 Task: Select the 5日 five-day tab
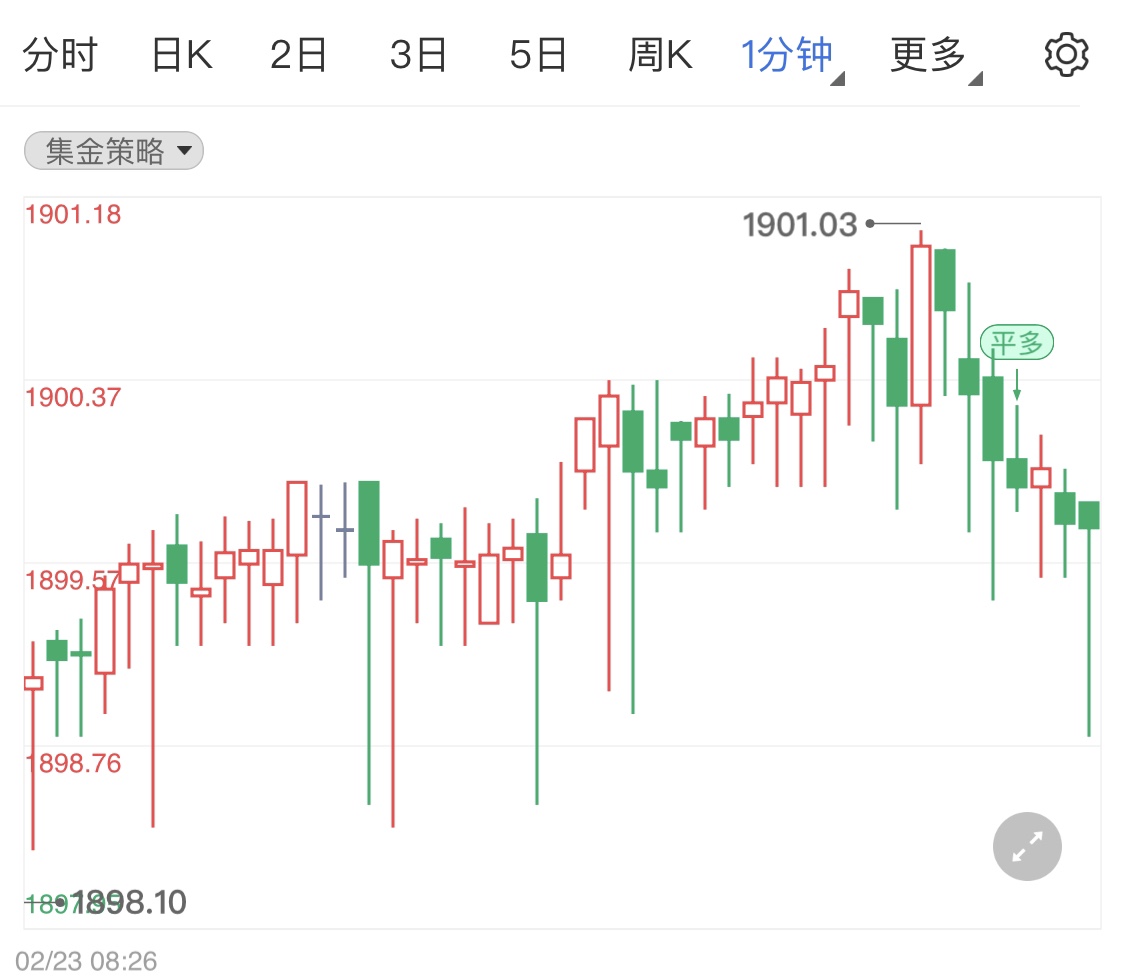(x=538, y=55)
